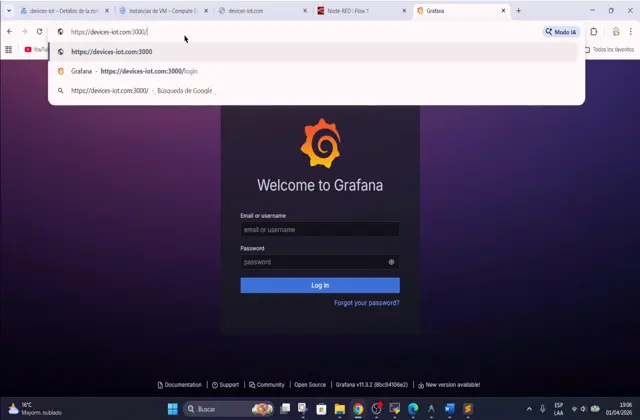The height and width of the screenshot is (420, 640).
Task: Open the Windows Start menu
Action: click(x=171, y=409)
